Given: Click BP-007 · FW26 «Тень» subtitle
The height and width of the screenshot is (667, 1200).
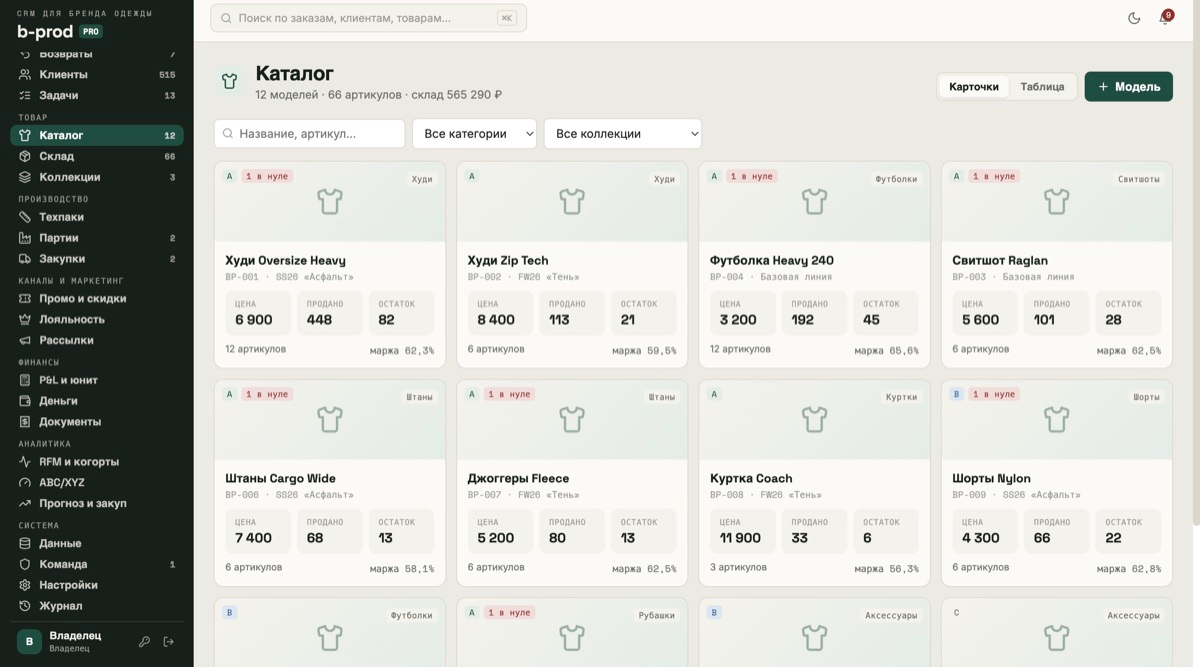Looking at the screenshot, I should (x=523, y=495).
